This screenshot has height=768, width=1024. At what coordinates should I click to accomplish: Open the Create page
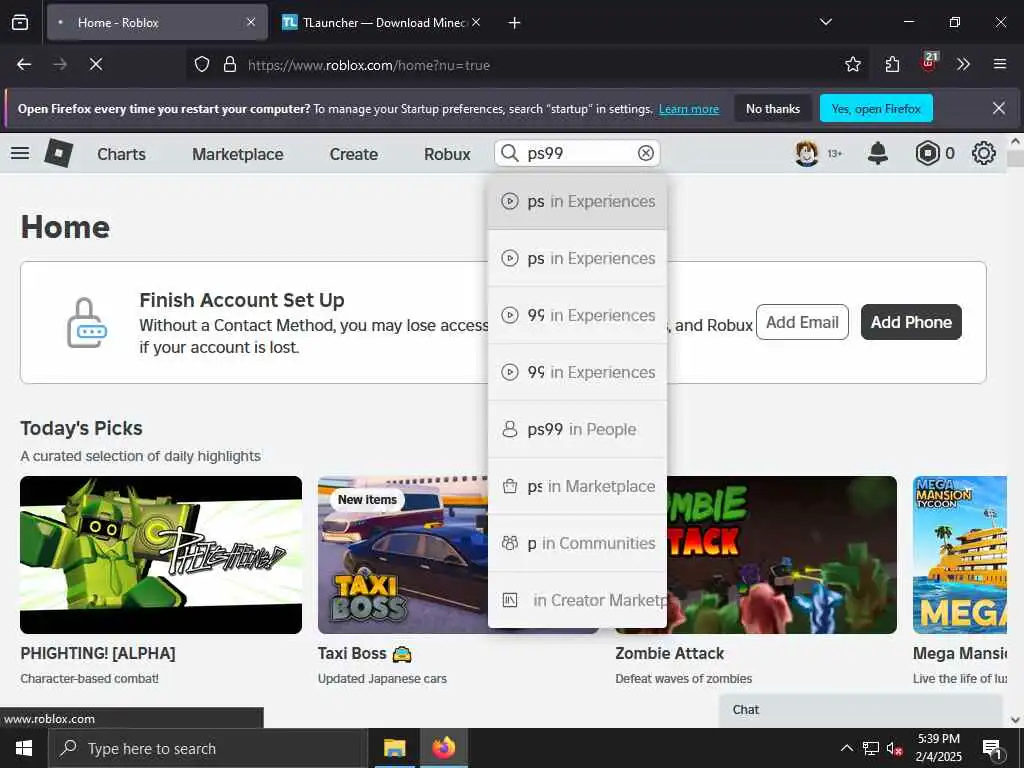[353, 154]
